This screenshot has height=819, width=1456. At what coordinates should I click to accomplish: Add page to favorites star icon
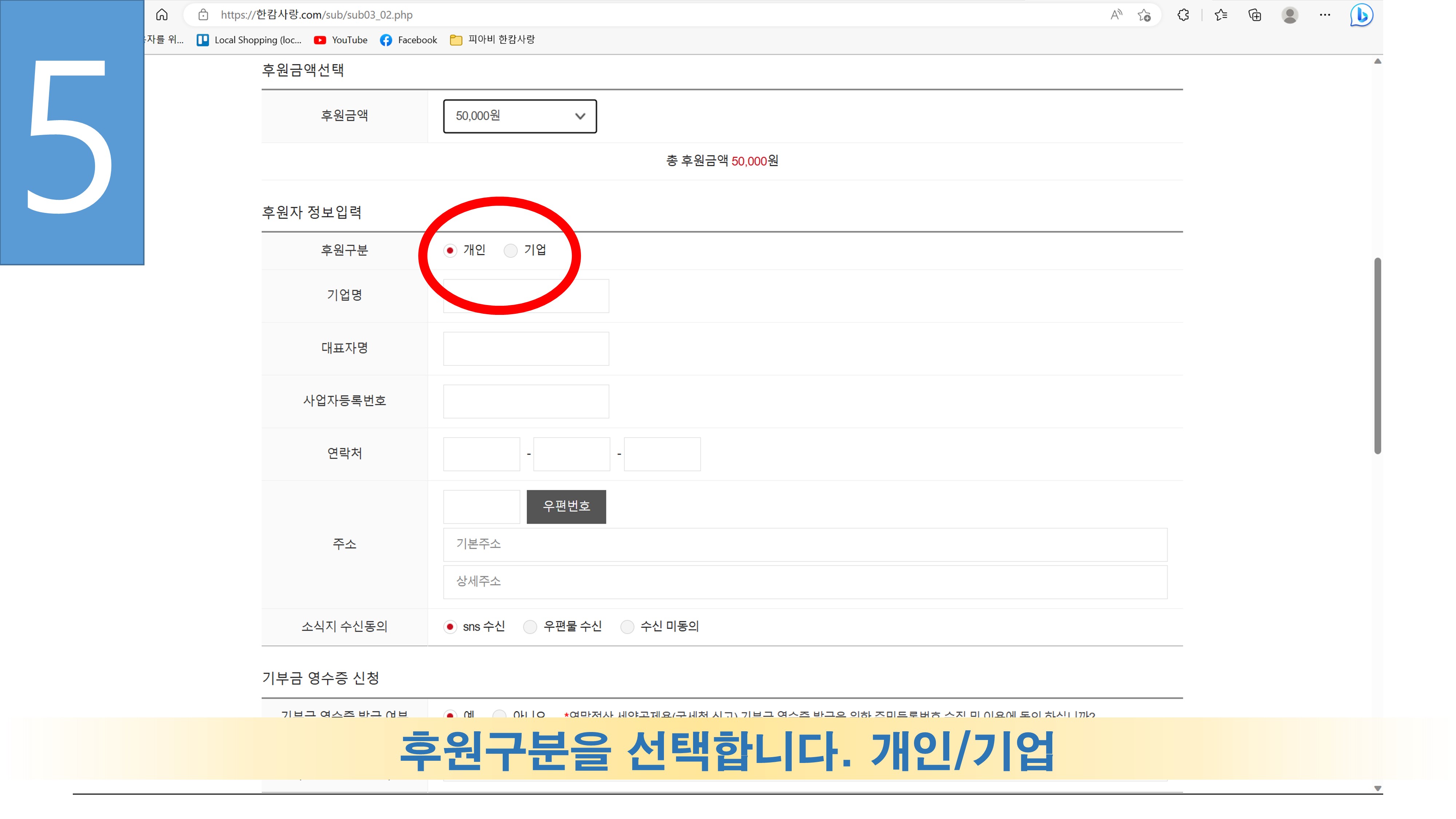1144,15
